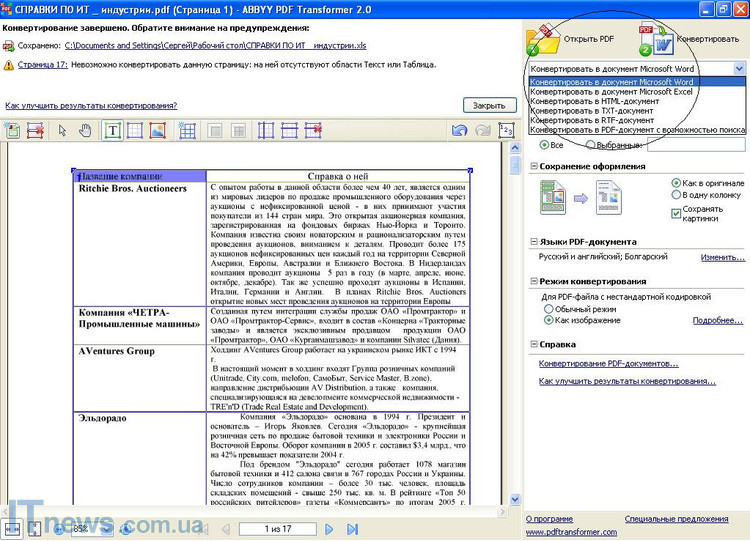Select the Выбранные pages radio button
Viewport: 750px width, 541px height.
point(591,144)
